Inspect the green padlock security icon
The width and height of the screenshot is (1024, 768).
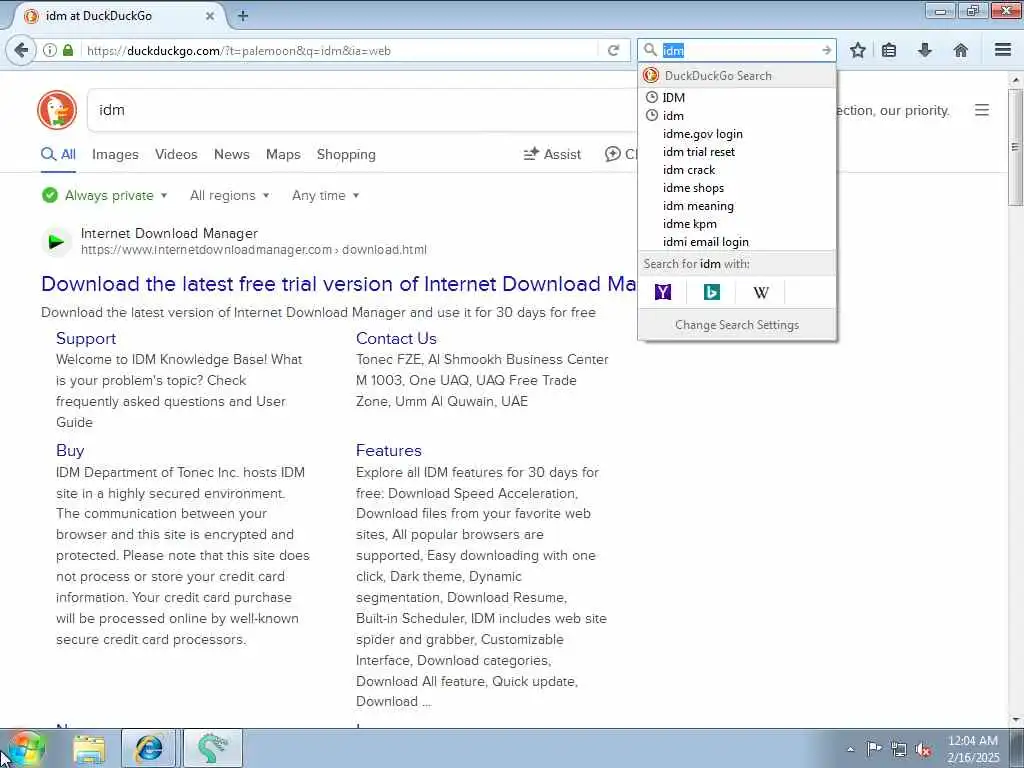[68, 50]
